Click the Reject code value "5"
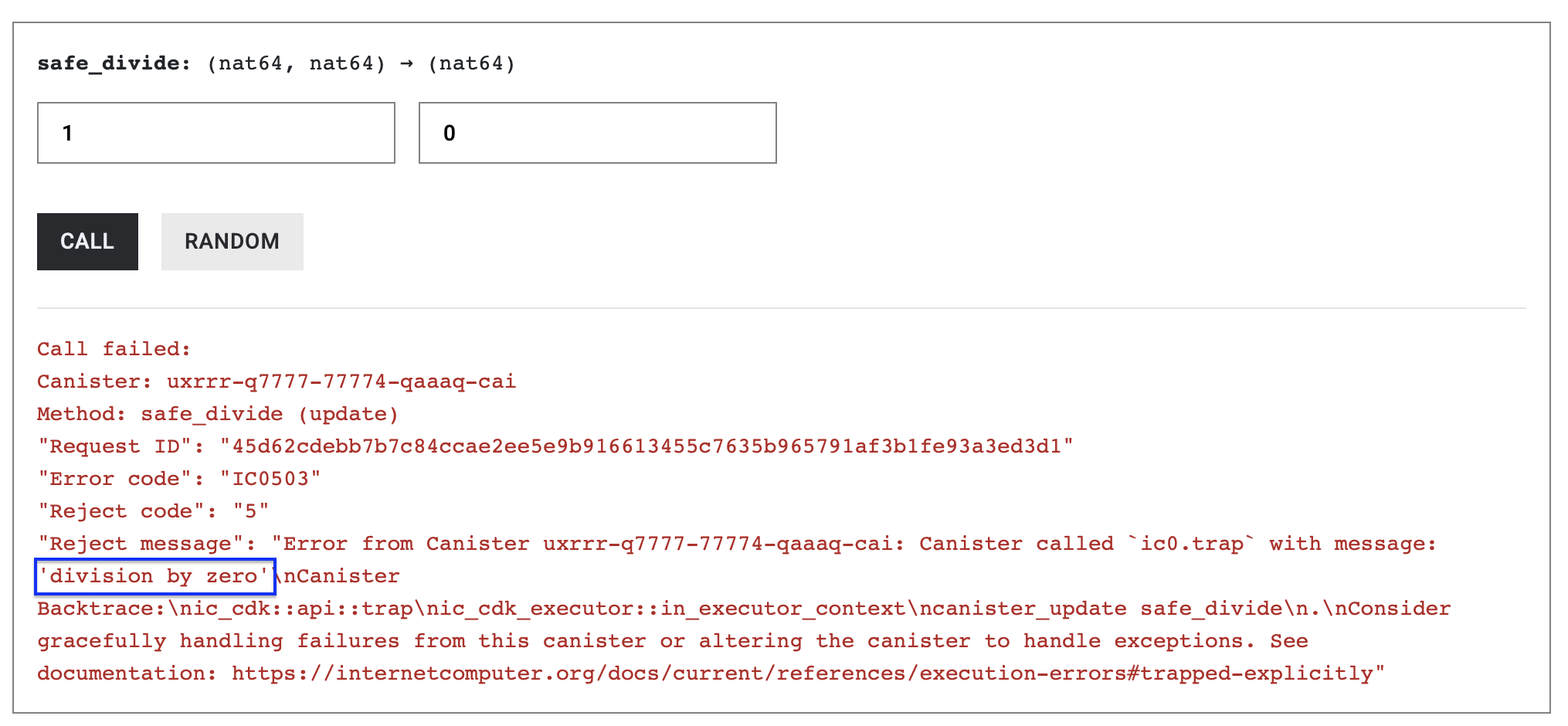The height and width of the screenshot is (726, 1568). [251, 511]
